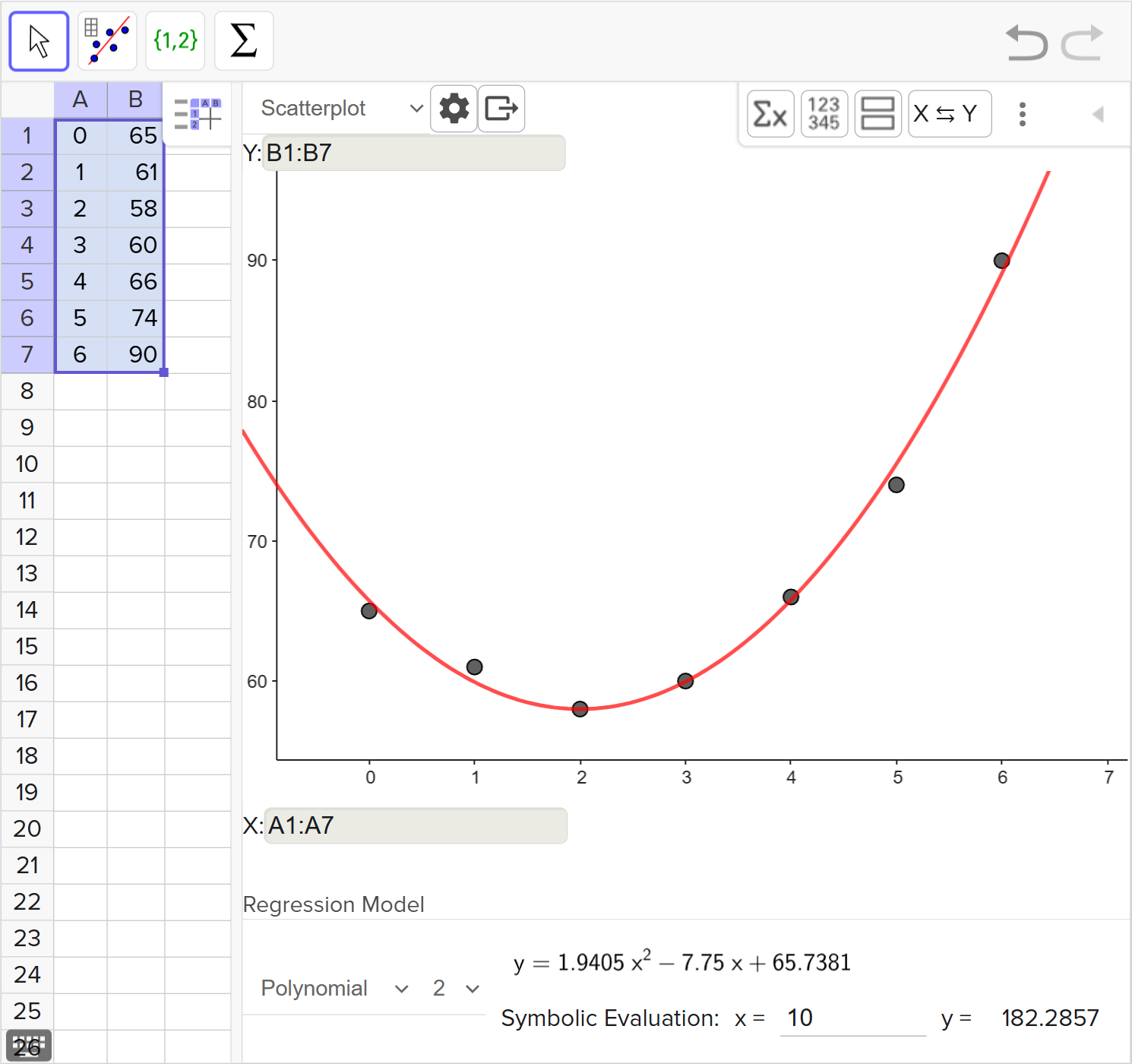Select row 1 header
1132x1064 pixels.
[x=27, y=136]
